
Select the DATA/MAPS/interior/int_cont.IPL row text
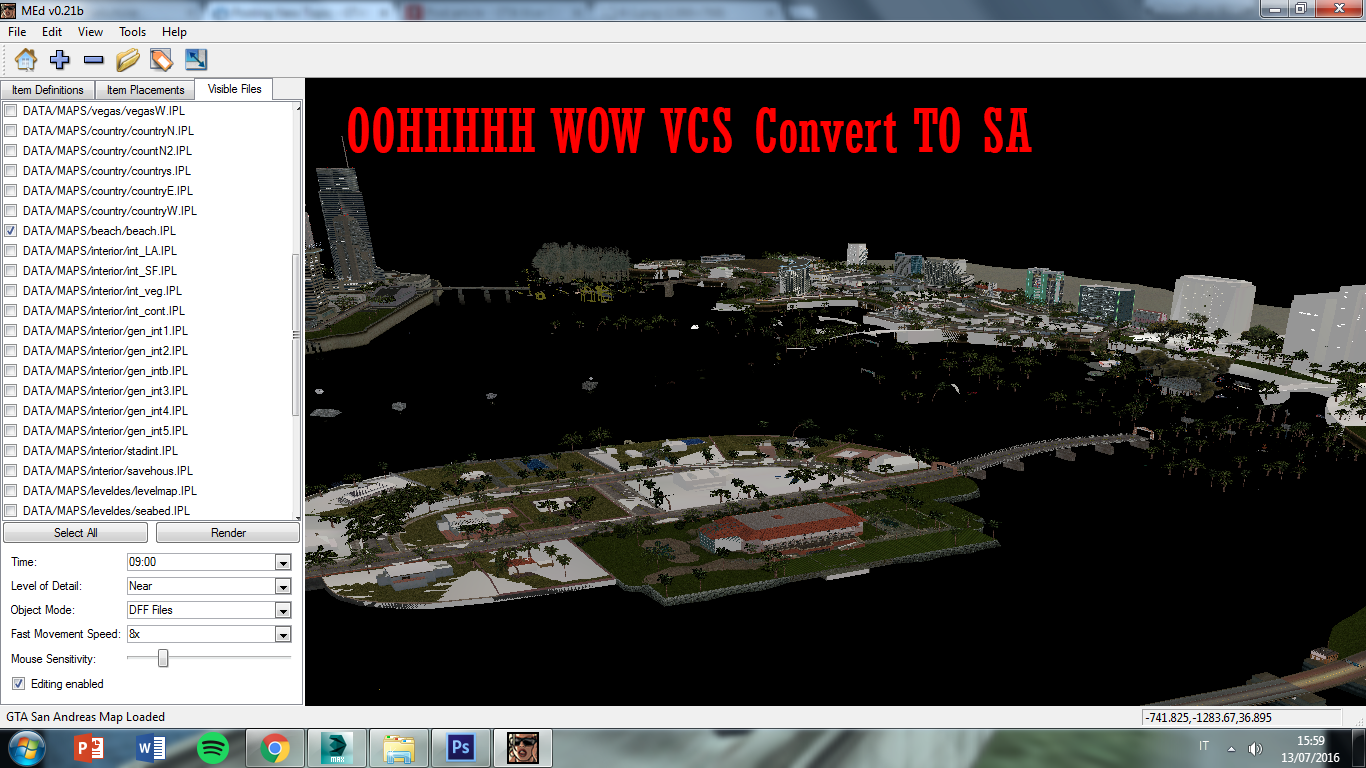(x=104, y=311)
